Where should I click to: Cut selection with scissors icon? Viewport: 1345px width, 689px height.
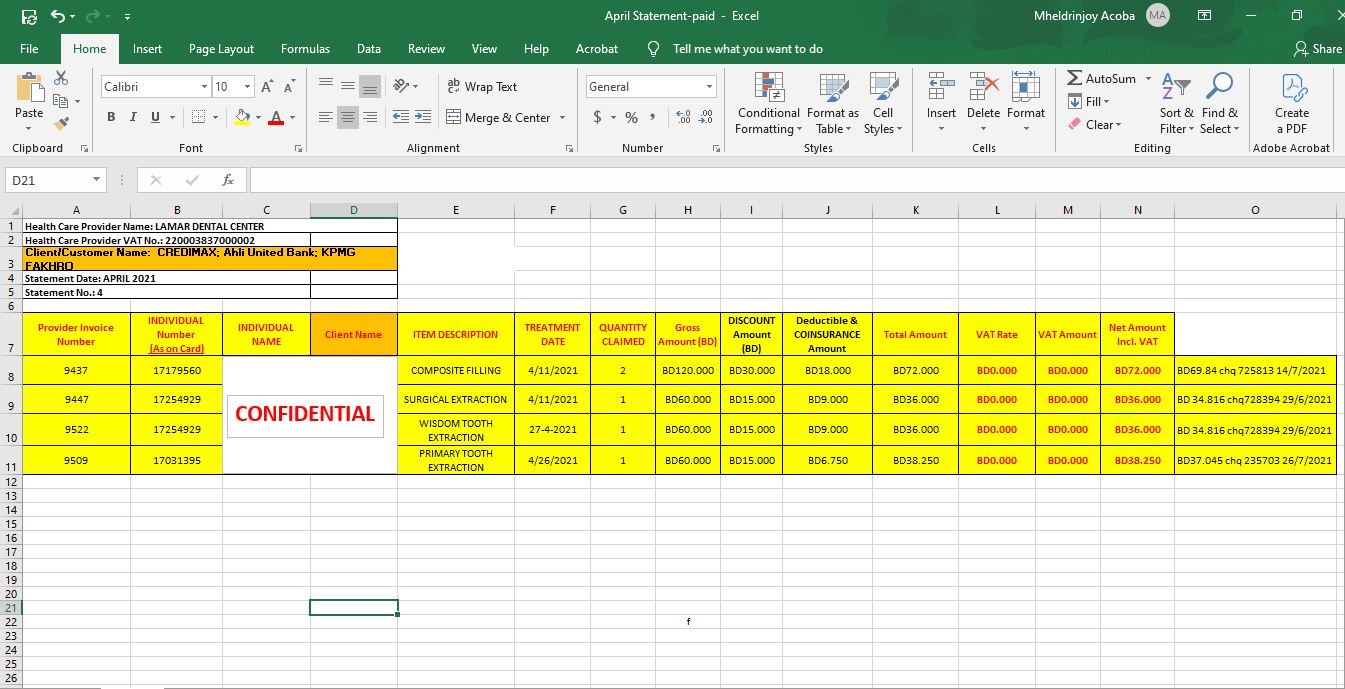coord(61,77)
